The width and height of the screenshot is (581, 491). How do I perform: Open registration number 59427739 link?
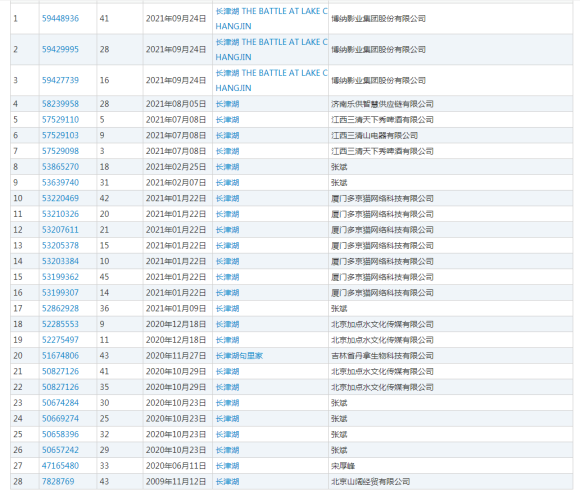60,80
